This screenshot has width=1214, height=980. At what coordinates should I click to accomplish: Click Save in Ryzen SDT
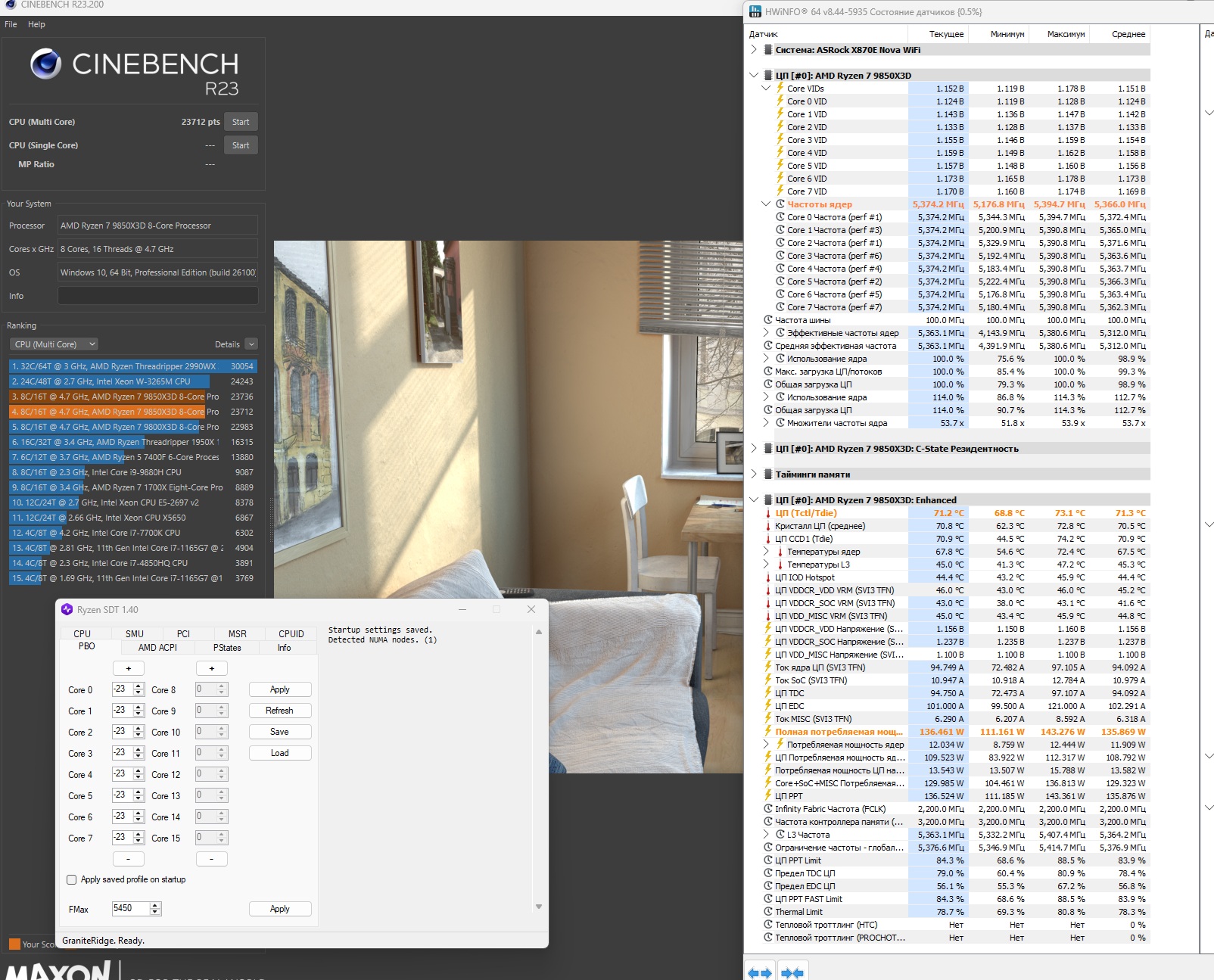pyautogui.click(x=279, y=732)
